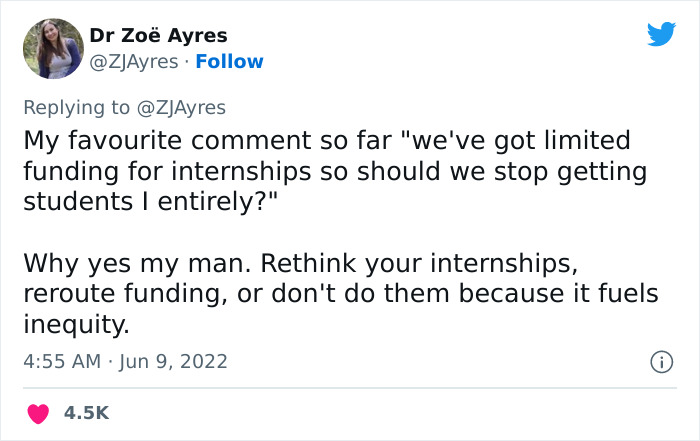Image resolution: width=700 pixels, height=441 pixels.
Task: Click the "students I entirely?" line
Action: [151, 201]
